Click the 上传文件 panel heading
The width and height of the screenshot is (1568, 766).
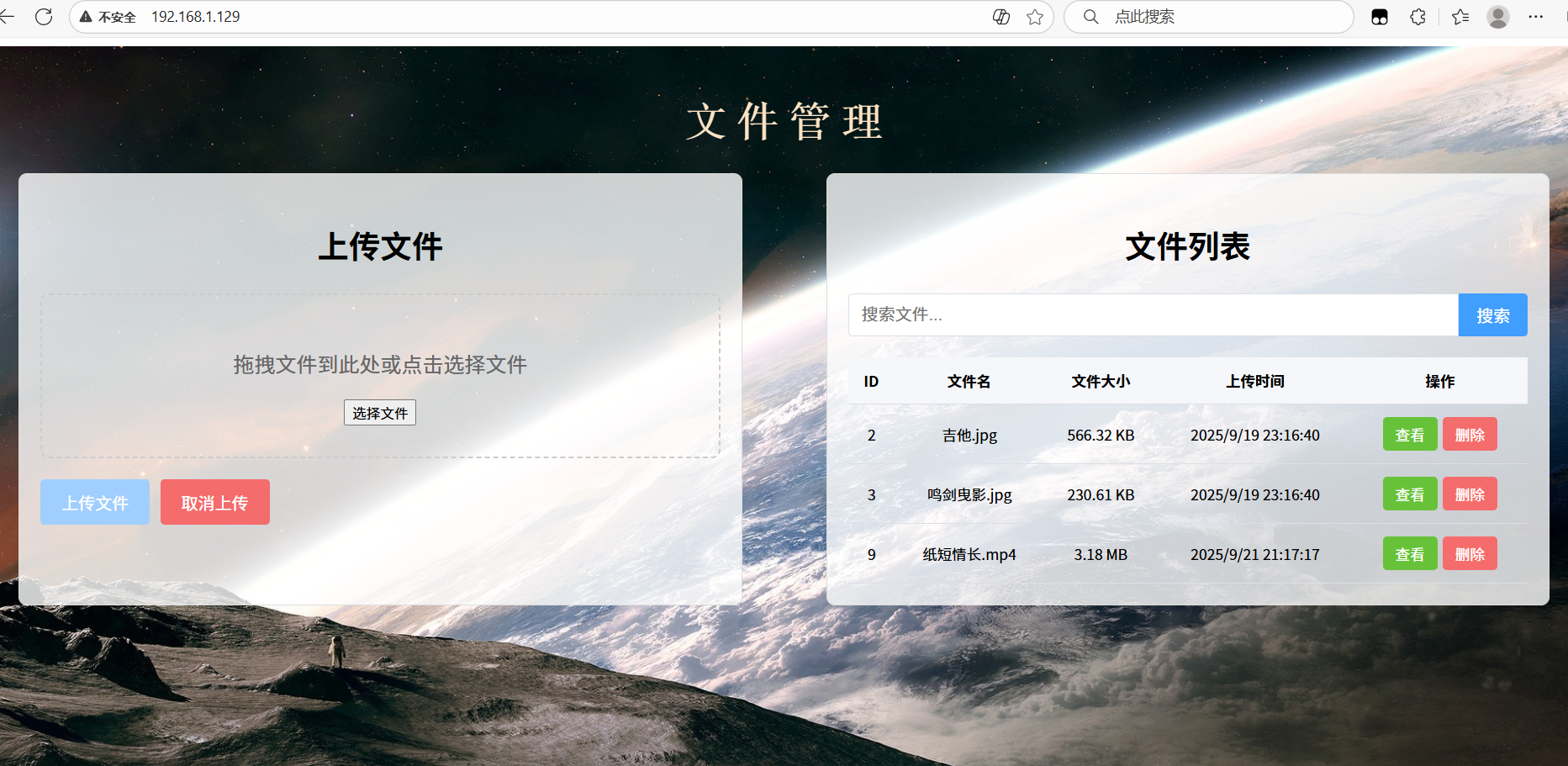pyautogui.click(x=380, y=246)
